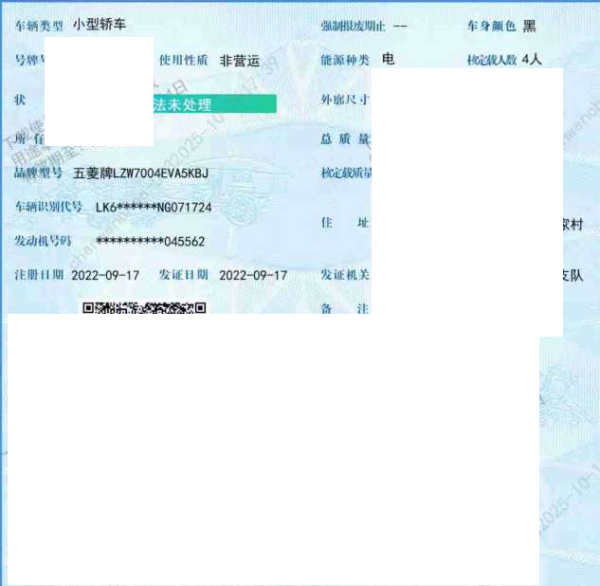Click the 外廓尺寸 label
The width and height of the screenshot is (600, 586).
pyautogui.click(x=345, y=100)
